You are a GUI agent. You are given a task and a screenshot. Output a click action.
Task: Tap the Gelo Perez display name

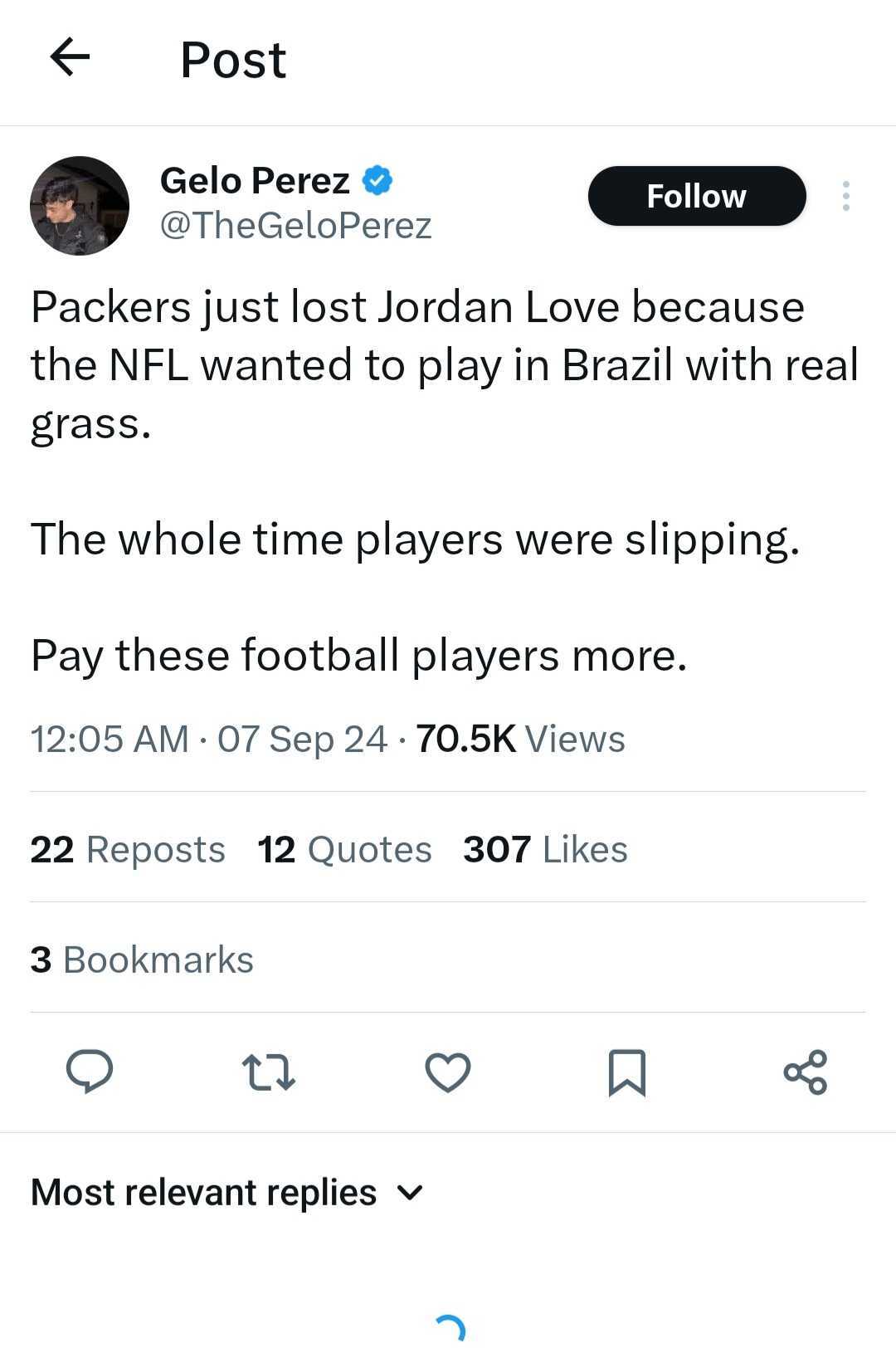(255, 180)
